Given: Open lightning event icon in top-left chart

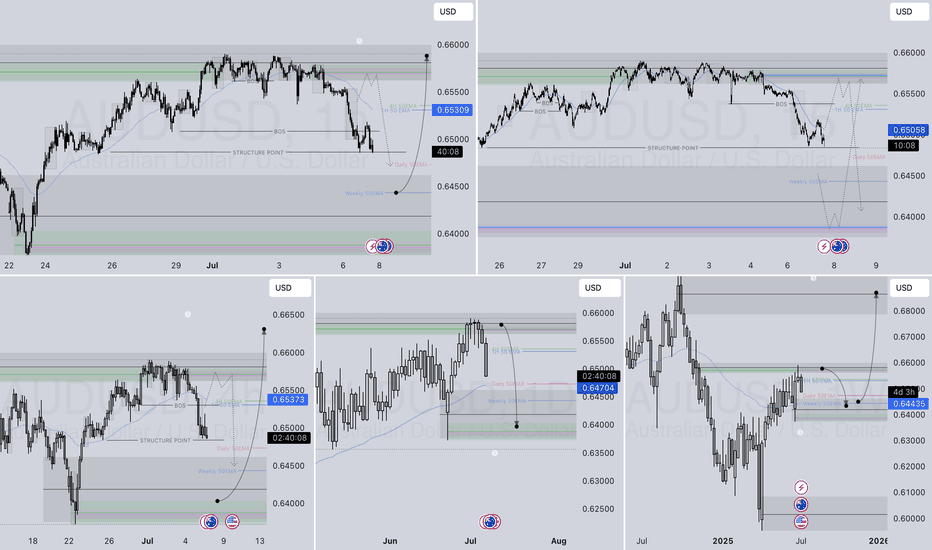Looking at the screenshot, I should [x=373, y=246].
